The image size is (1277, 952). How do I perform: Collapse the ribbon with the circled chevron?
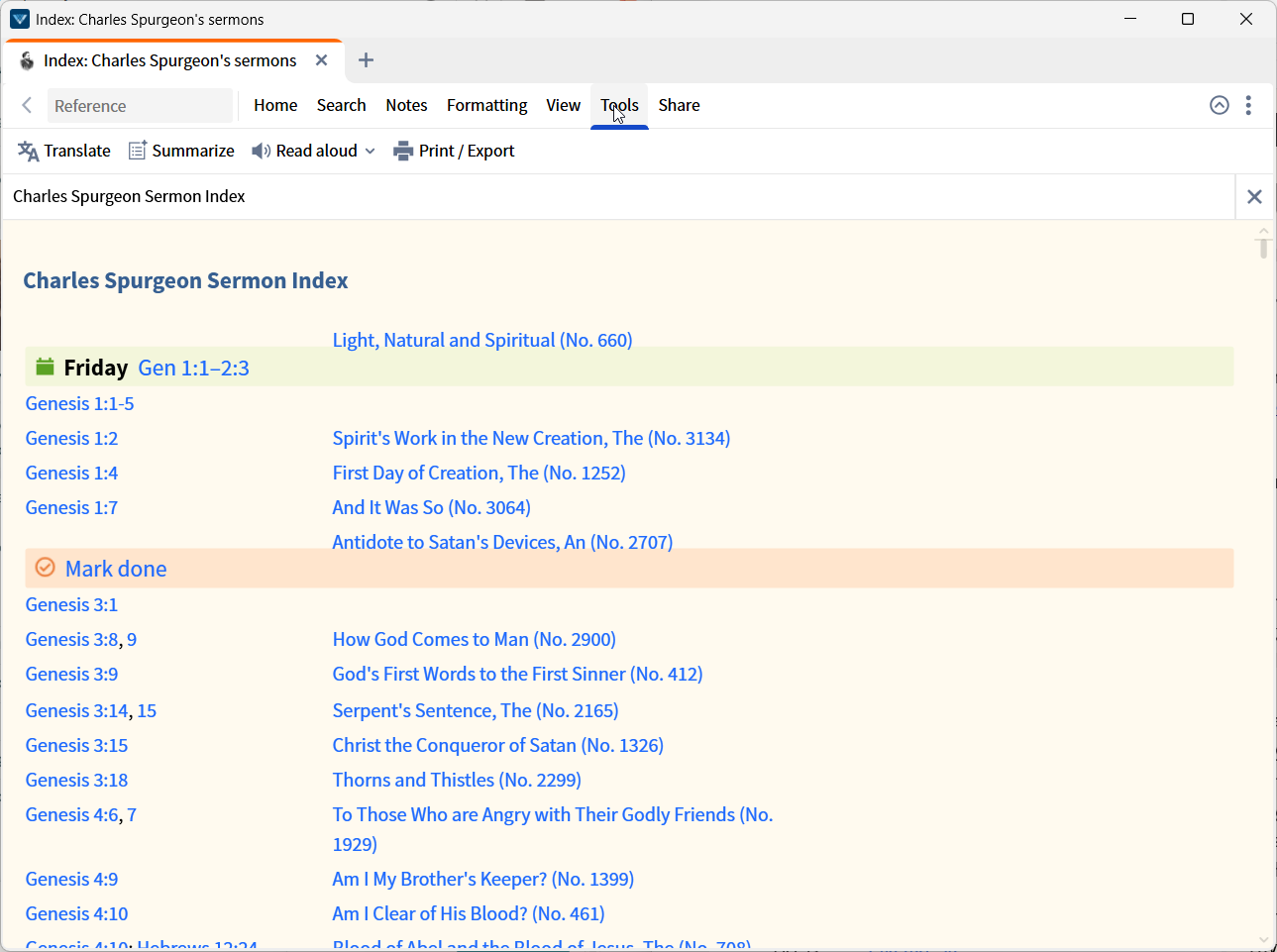coord(1220,105)
